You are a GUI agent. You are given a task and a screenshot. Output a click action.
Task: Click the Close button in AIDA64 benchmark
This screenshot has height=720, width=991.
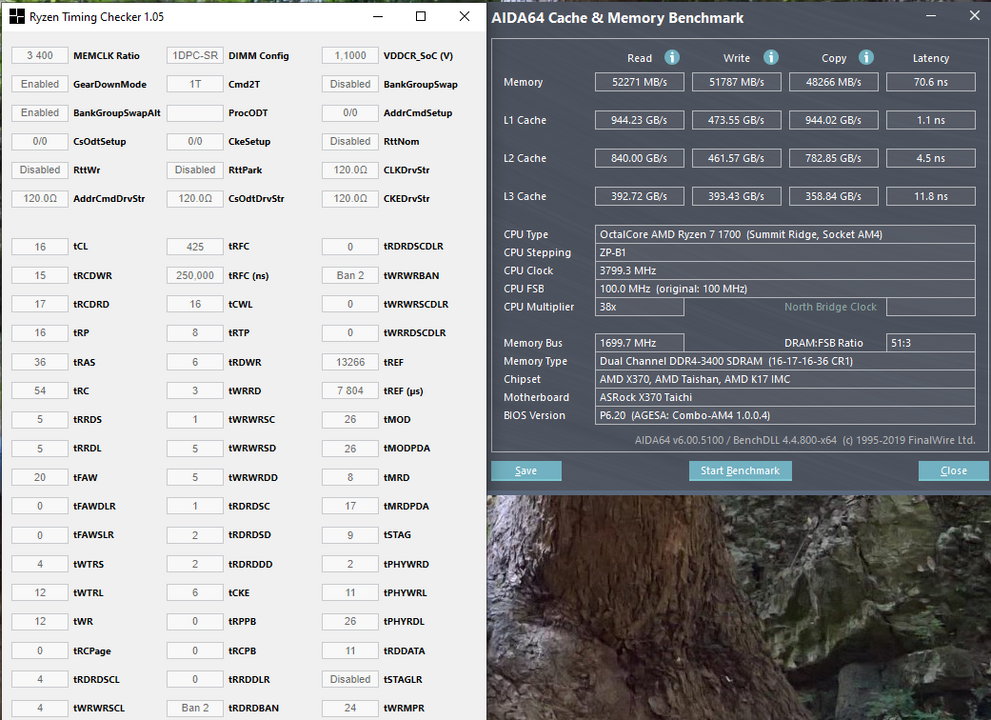click(x=953, y=470)
